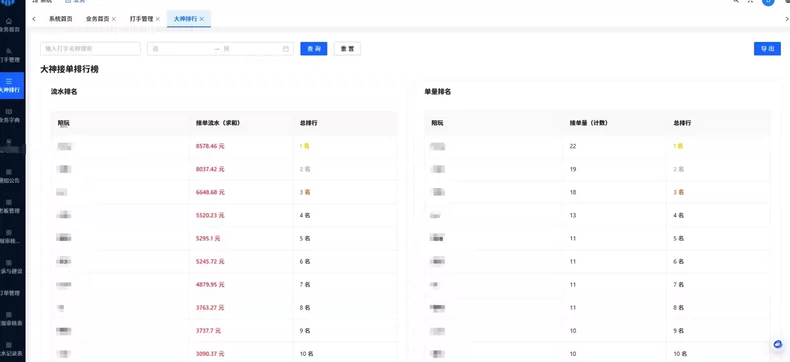Click 总排行 header in 流水排名 table
The image size is (790, 362).
[308, 123]
